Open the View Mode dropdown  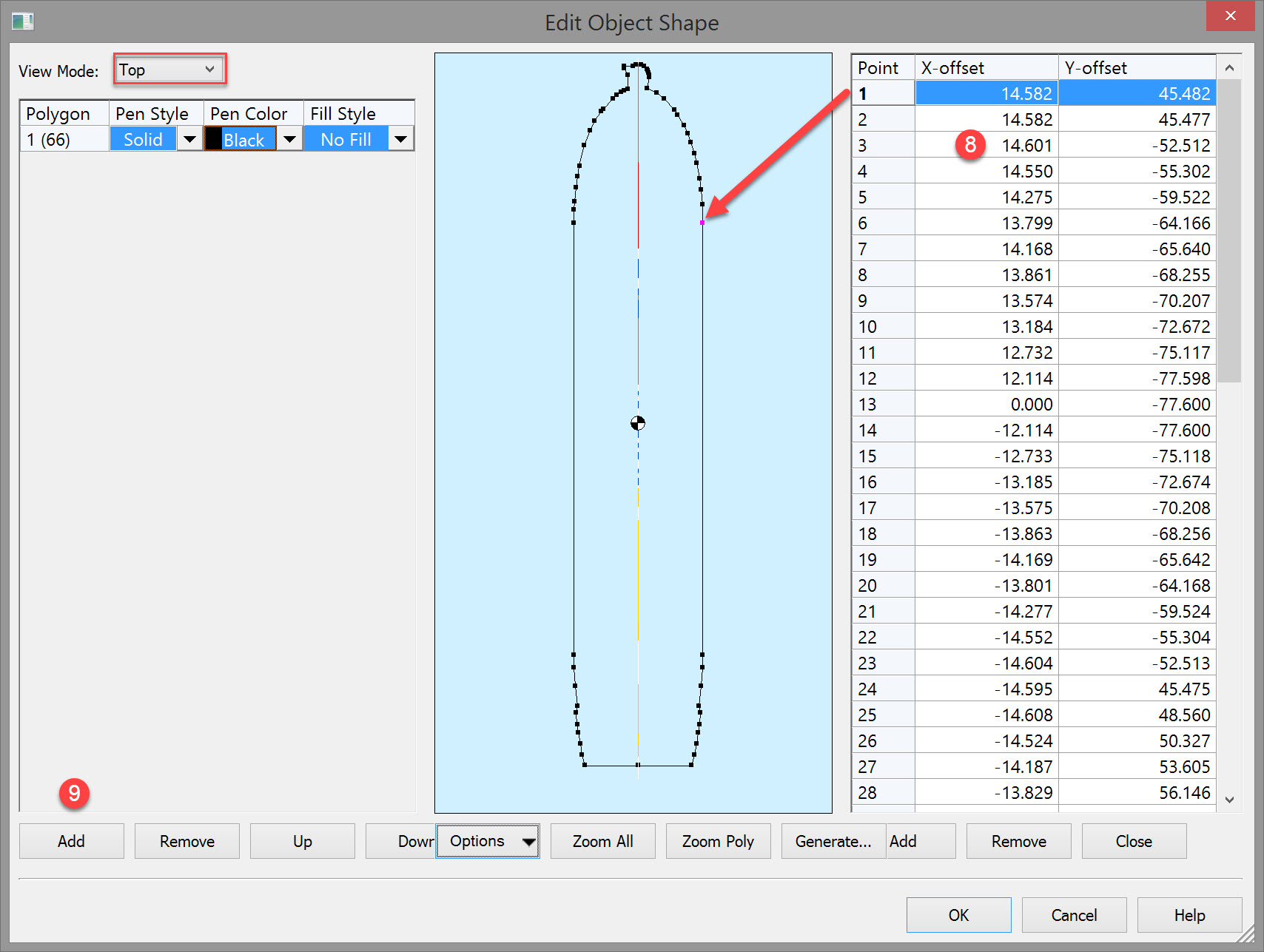[x=169, y=70]
